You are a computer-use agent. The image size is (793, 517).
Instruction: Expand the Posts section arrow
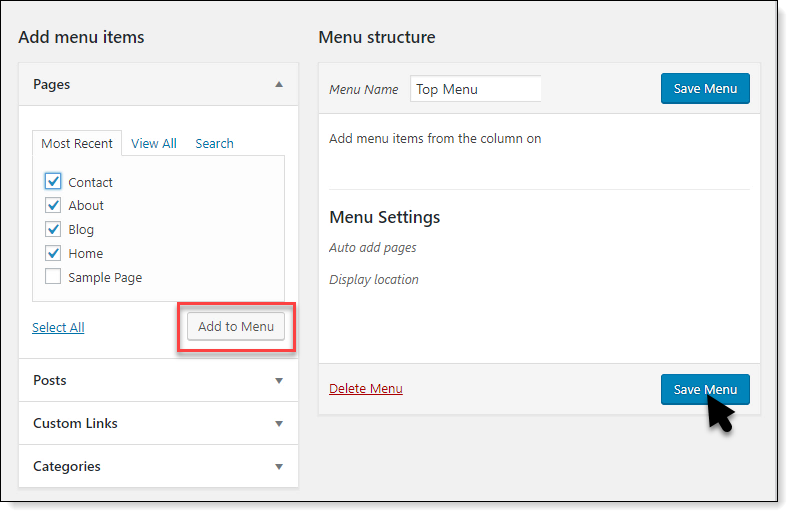[x=279, y=381]
